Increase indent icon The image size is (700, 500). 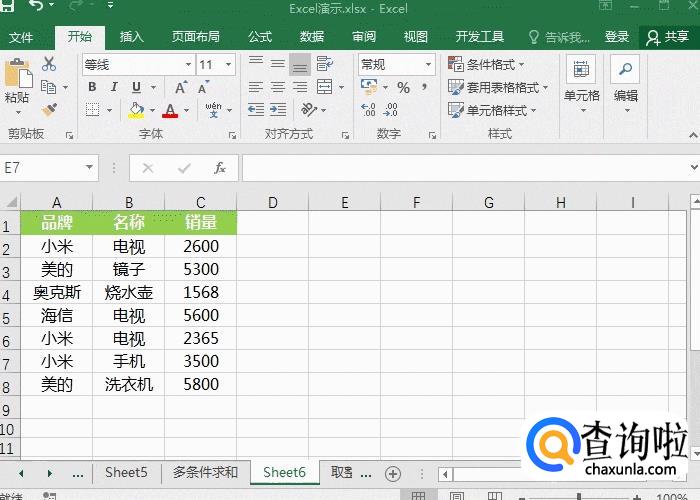coord(278,109)
